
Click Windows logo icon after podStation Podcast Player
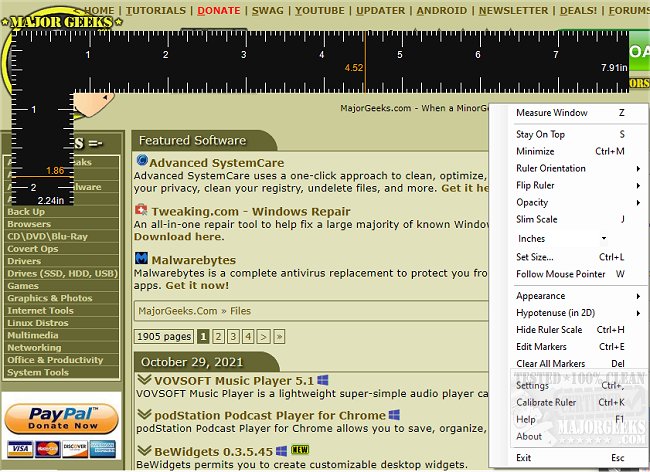pos(394,414)
